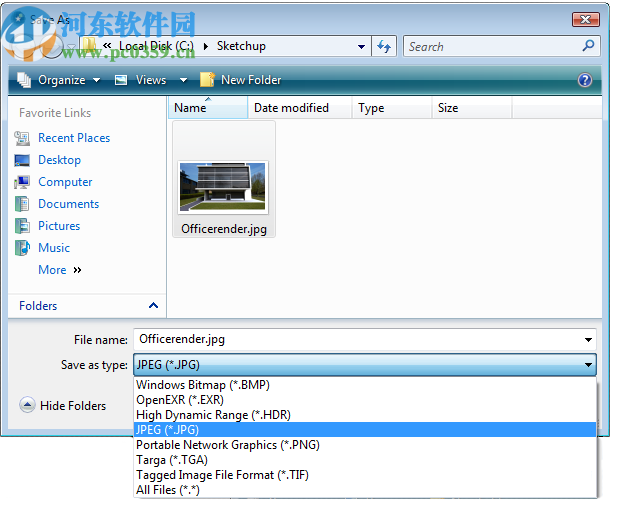Click the Search input field
This screenshot has width=634, height=509.
tap(493, 46)
